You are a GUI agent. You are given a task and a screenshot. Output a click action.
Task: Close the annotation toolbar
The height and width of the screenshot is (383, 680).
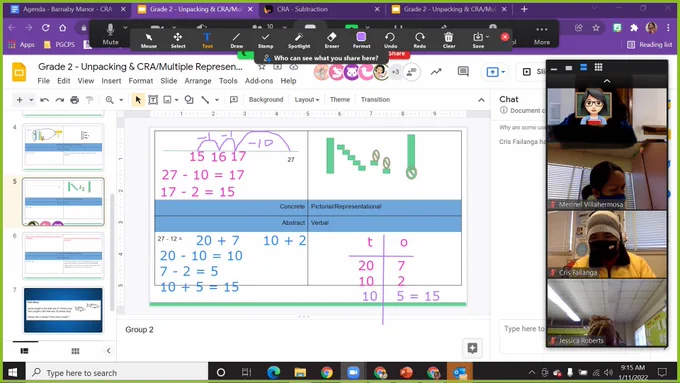click(505, 37)
